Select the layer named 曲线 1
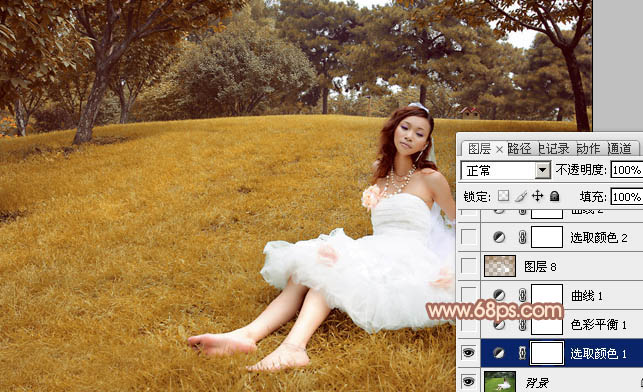643x392 pixels. tap(586, 295)
